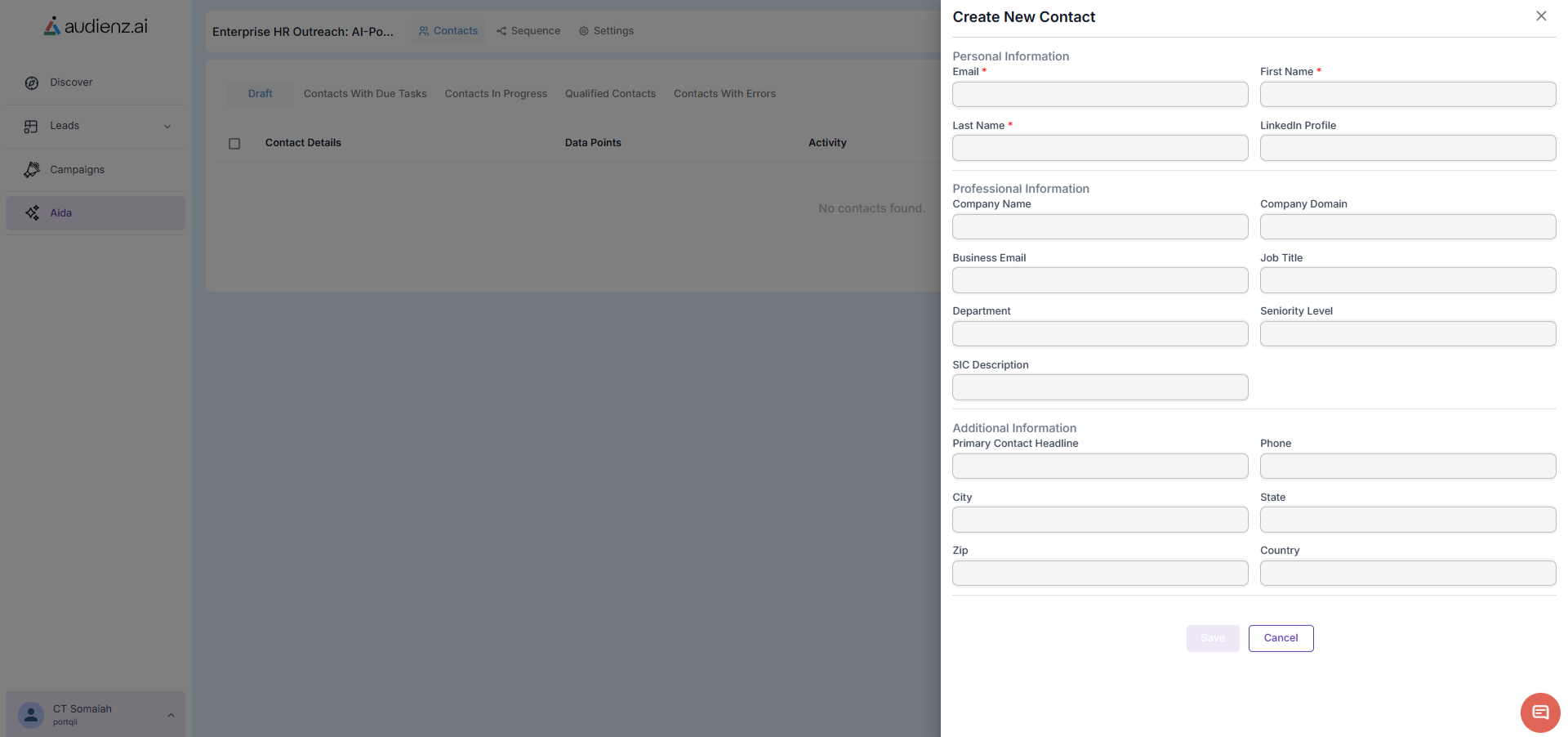Focus the Last Name input field
Screen dimensions: 1568x737
tap(1100, 148)
